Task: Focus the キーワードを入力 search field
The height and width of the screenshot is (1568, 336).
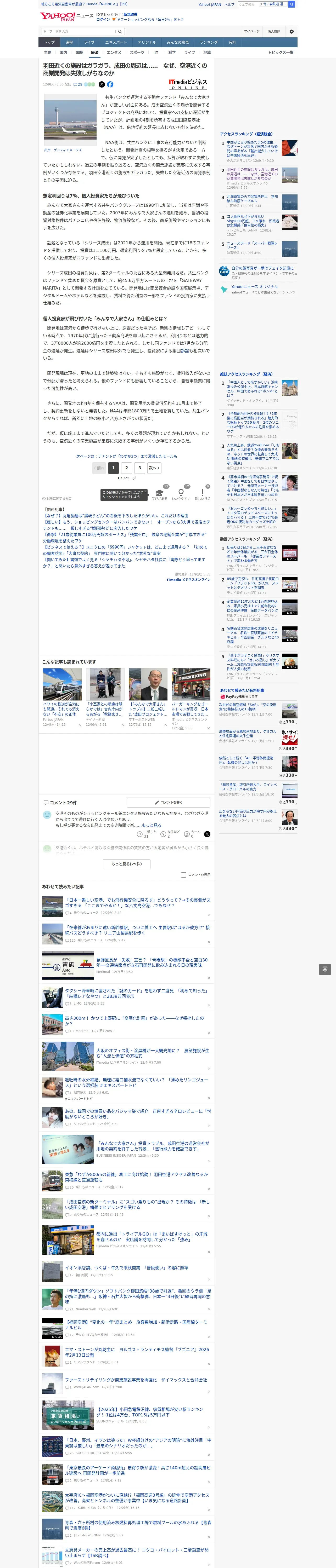Action: point(79,32)
